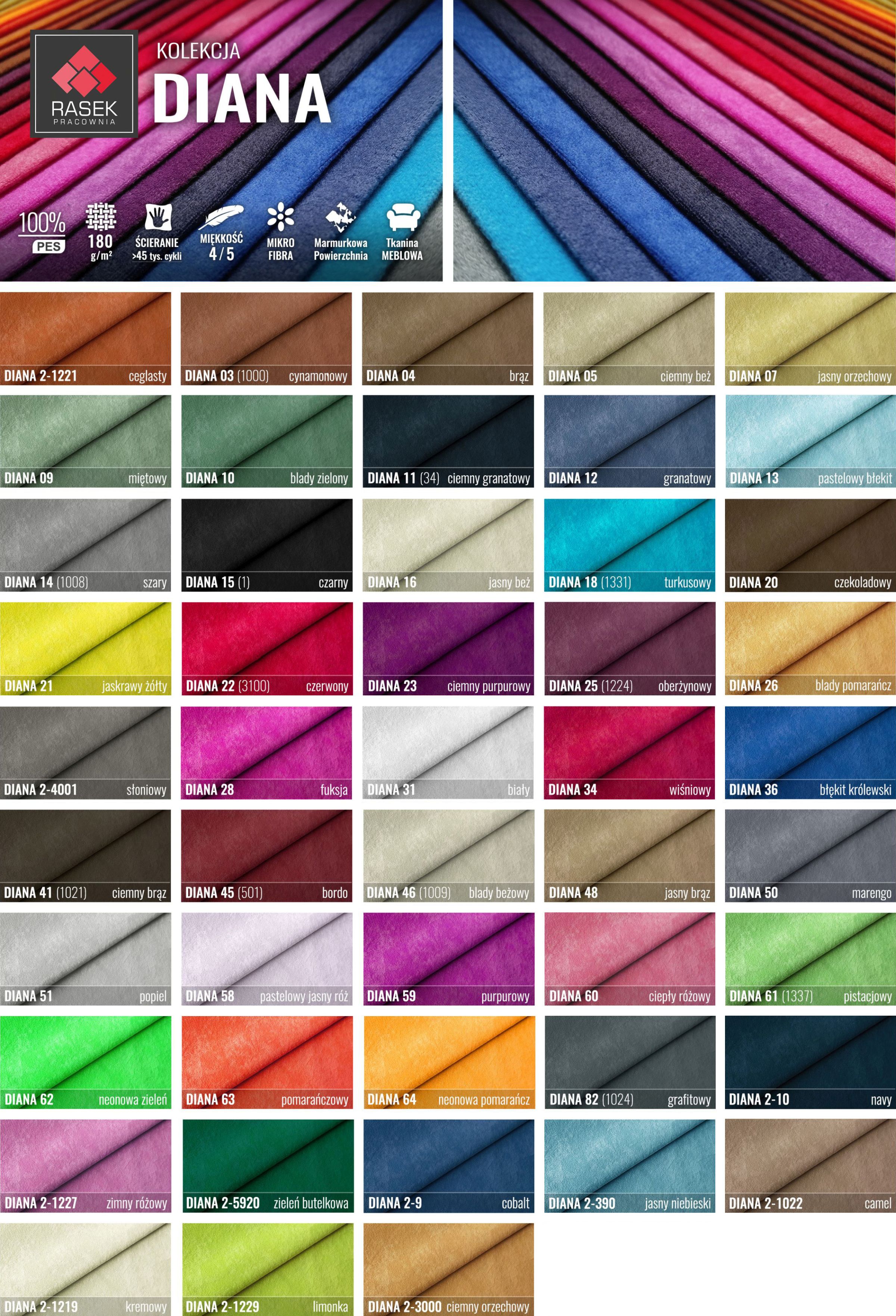Click the Rasek Pracownia logo

tap(84, 83)
